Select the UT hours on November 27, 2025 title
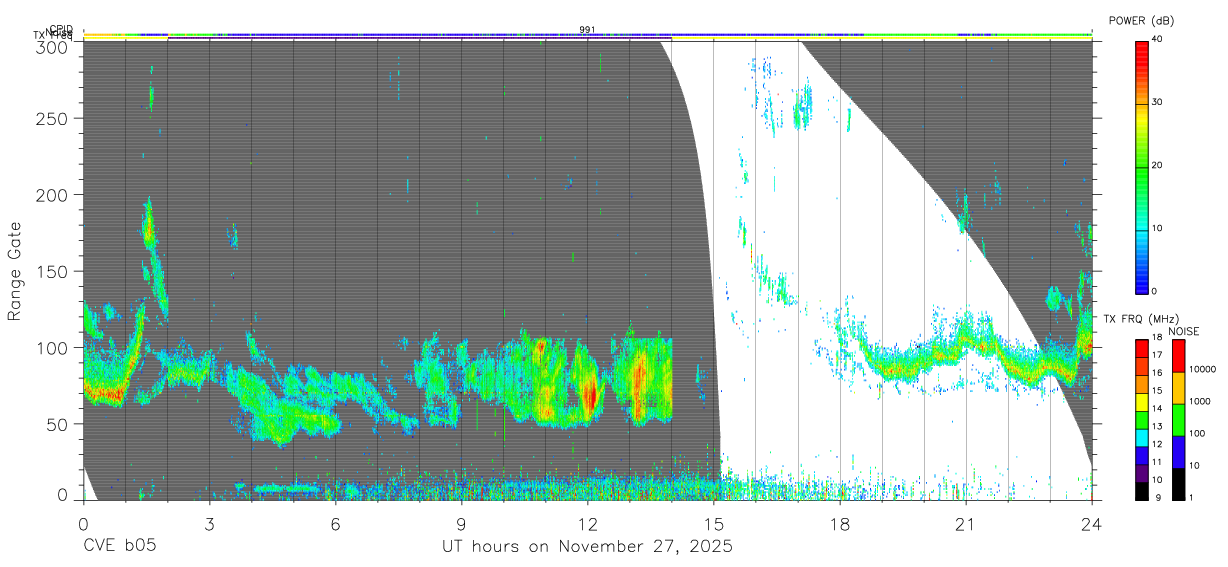 pos(588,547)
